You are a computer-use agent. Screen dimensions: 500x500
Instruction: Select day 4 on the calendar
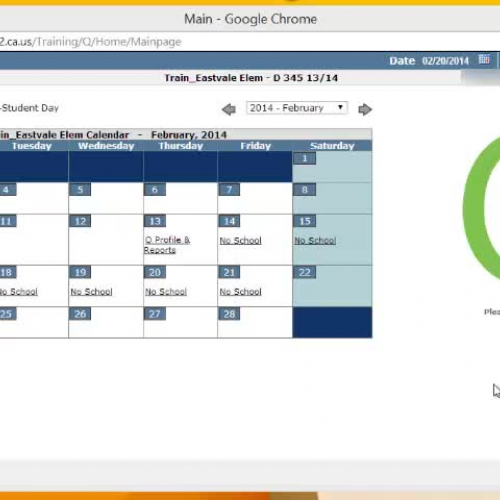coord(7,190)
